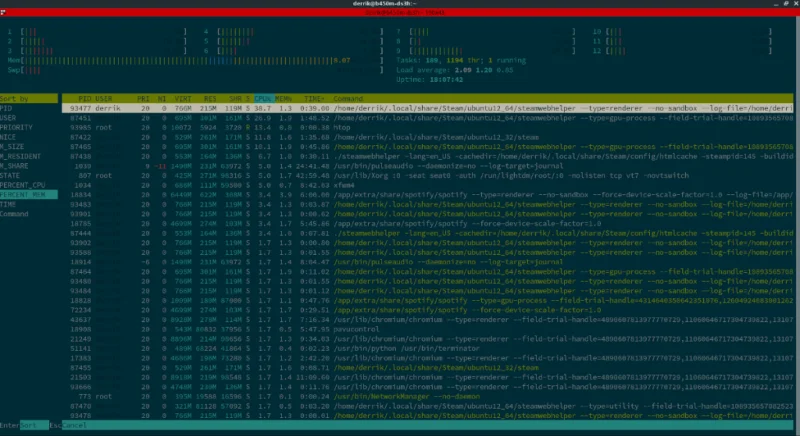Click the CPU core 12 meter
The image size is (800, 436).
tap(682, 51)
